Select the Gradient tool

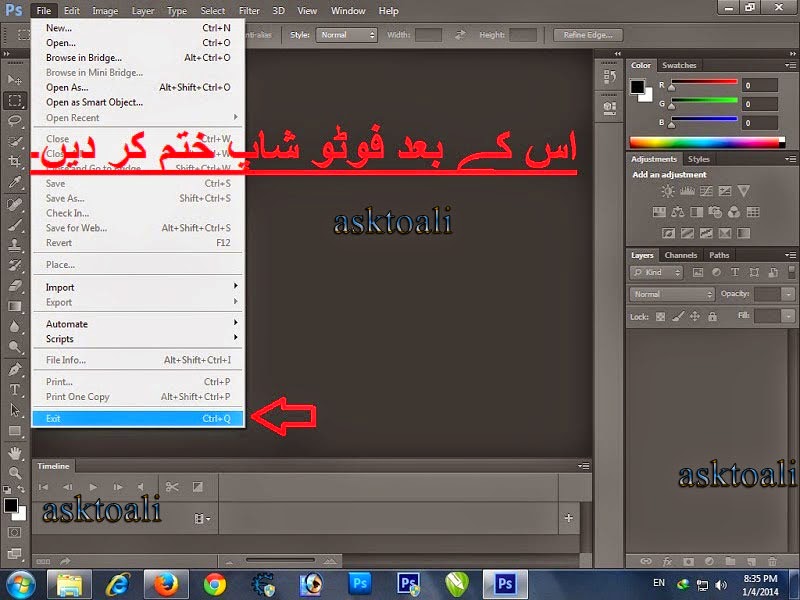(15, 306)
